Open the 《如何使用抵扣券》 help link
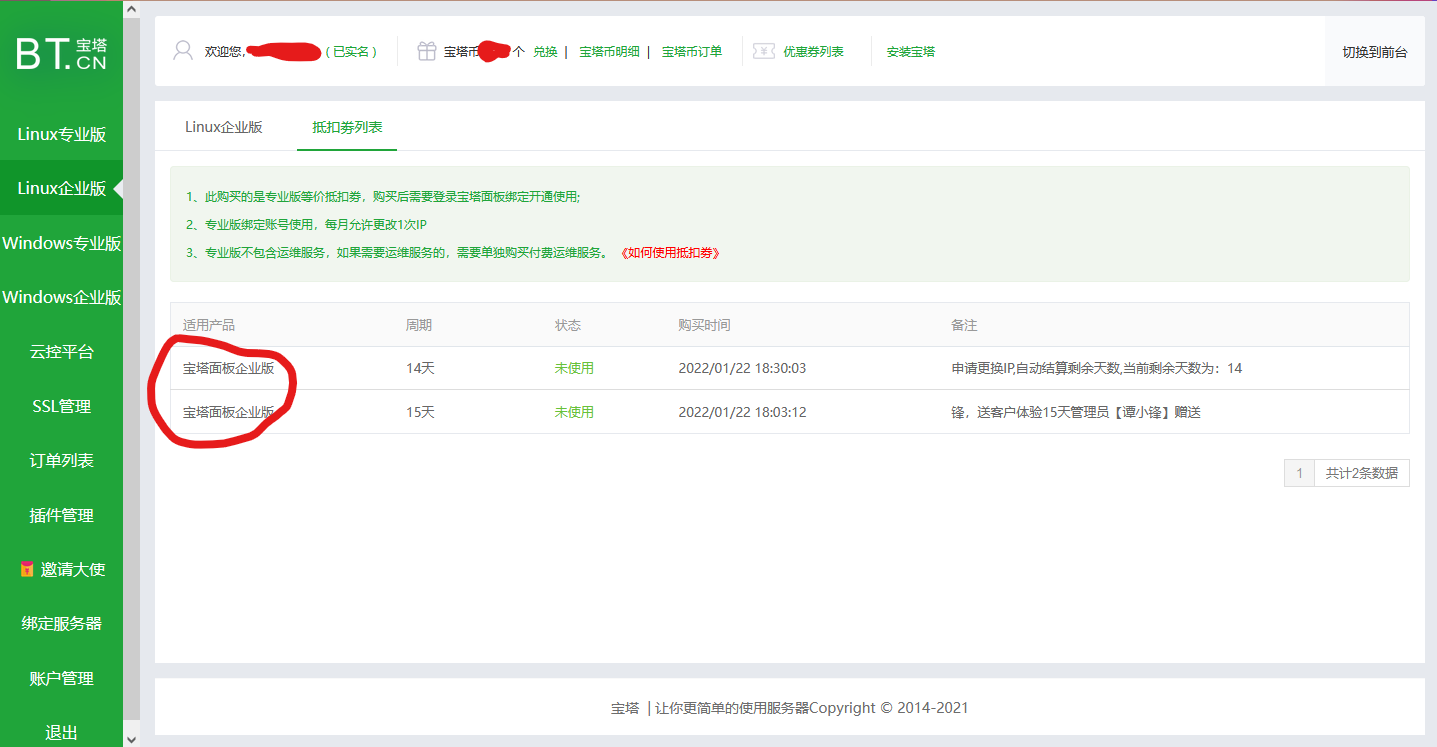1437x747 pixels. point(670,253)
